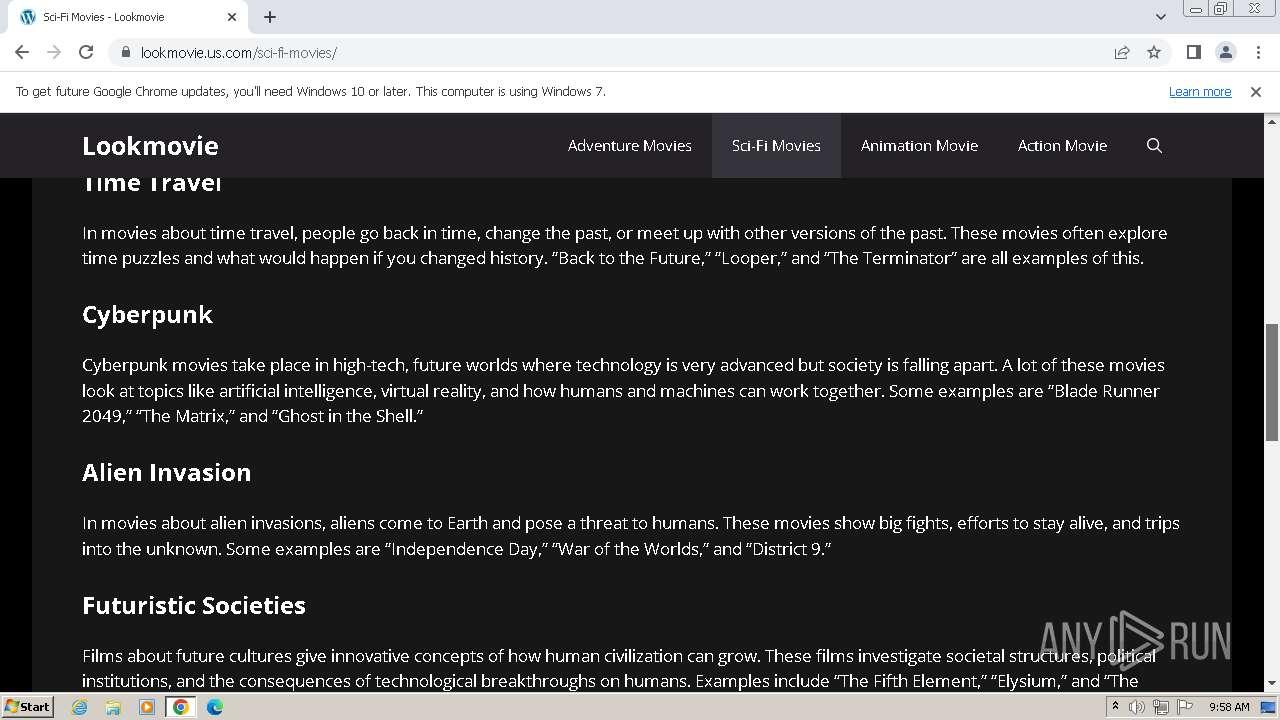
Task: Open the Animation Movie menu item
Action: (919, 146)
